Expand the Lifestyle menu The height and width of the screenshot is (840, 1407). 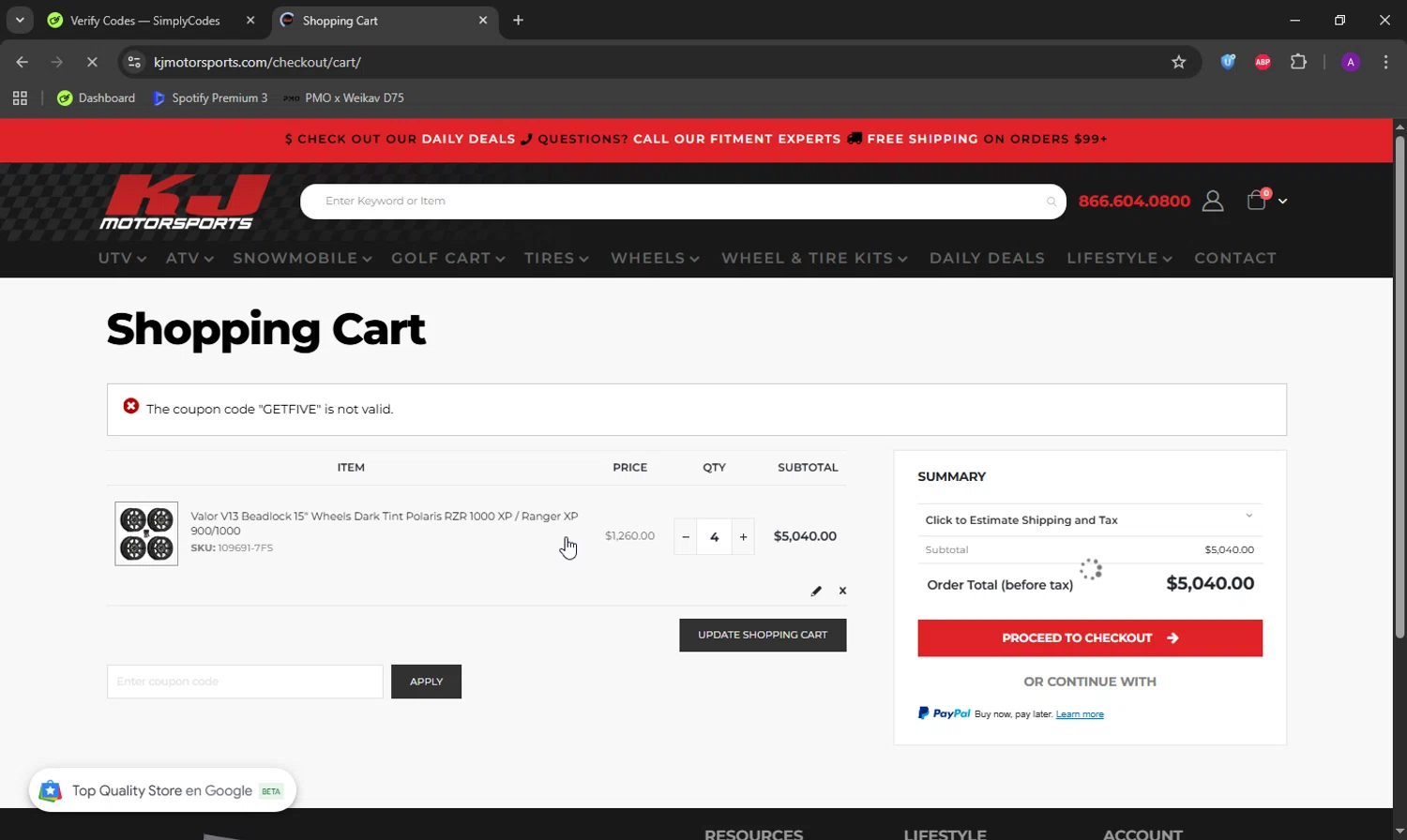click(x=1119, y=258)
